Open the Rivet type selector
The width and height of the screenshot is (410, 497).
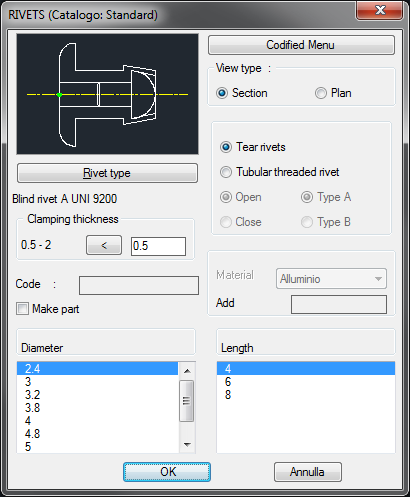107,173
